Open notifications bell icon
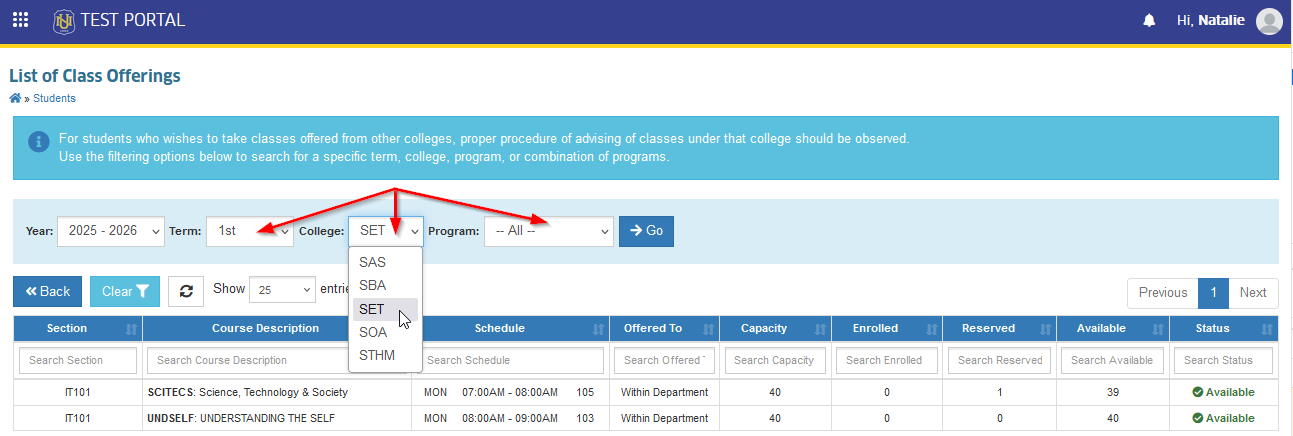This screenshot has height=436, width=1293. pos(1149,20)
